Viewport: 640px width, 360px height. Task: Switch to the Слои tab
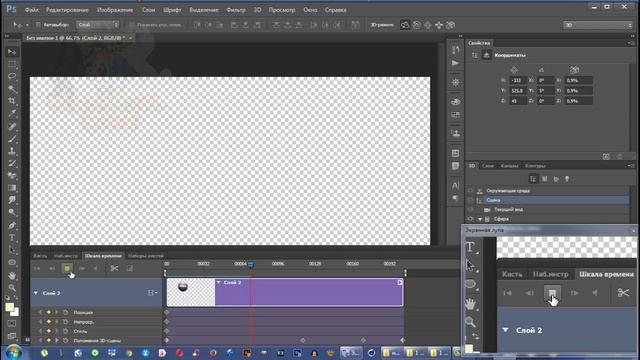(488, 166)
